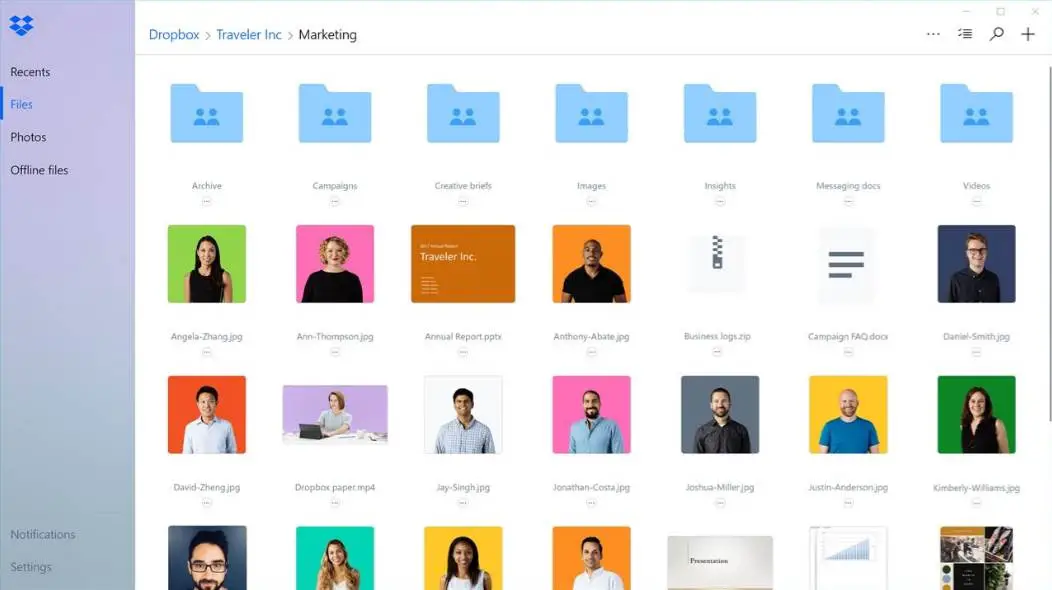Open more options under Archive folder

tap(207, 201)
